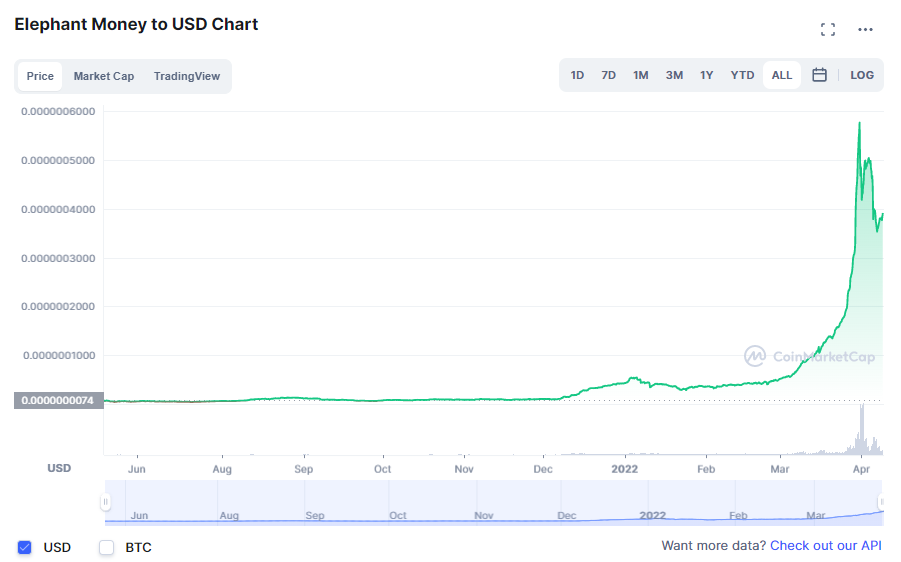901x562 pixels.
Task: Open the Check out our API link
Action: point(826,546)
